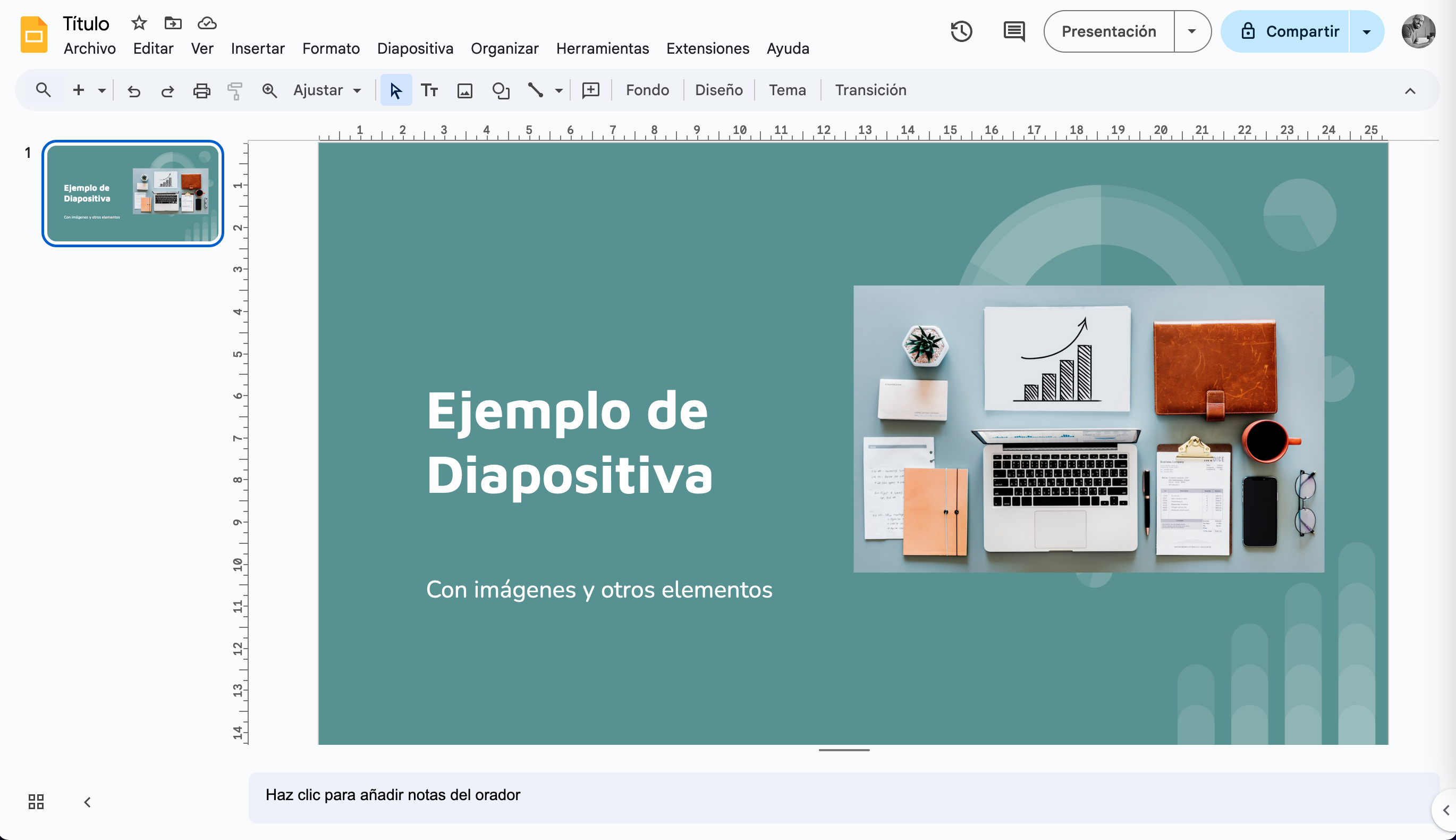Print the presentation

[201, 90]
